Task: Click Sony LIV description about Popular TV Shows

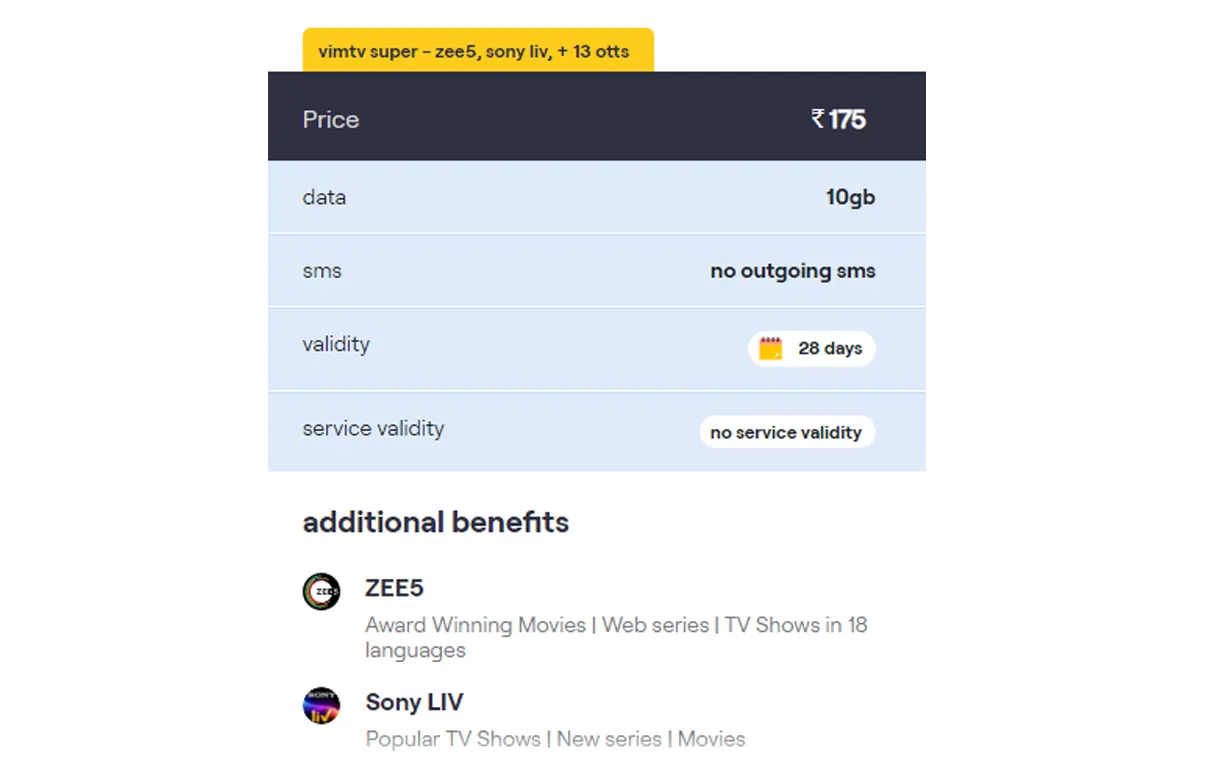Action: [x=555, y=739]
